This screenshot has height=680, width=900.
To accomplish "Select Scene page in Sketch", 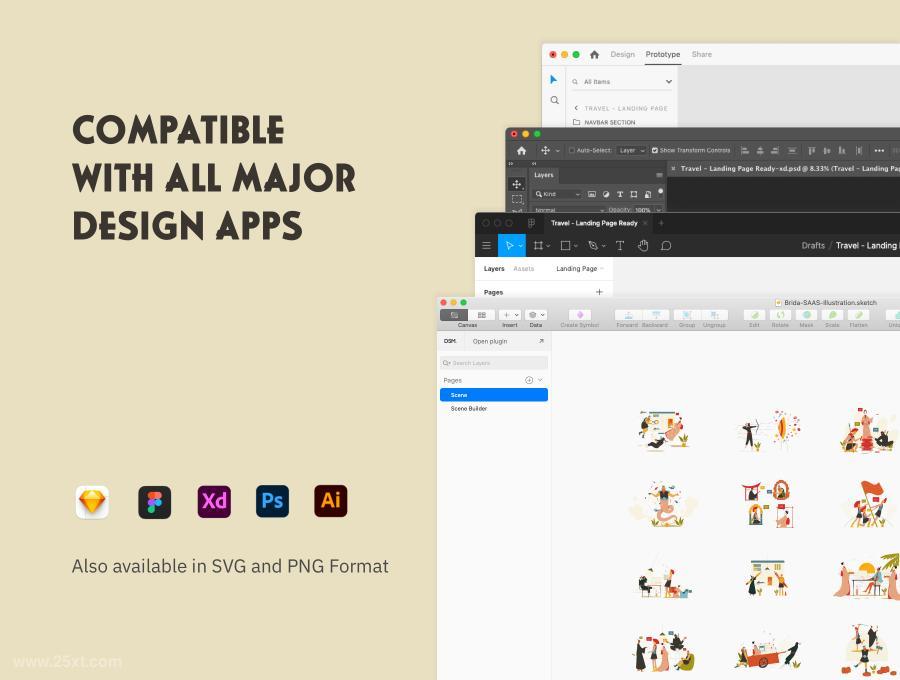I will tap(494, 395).
